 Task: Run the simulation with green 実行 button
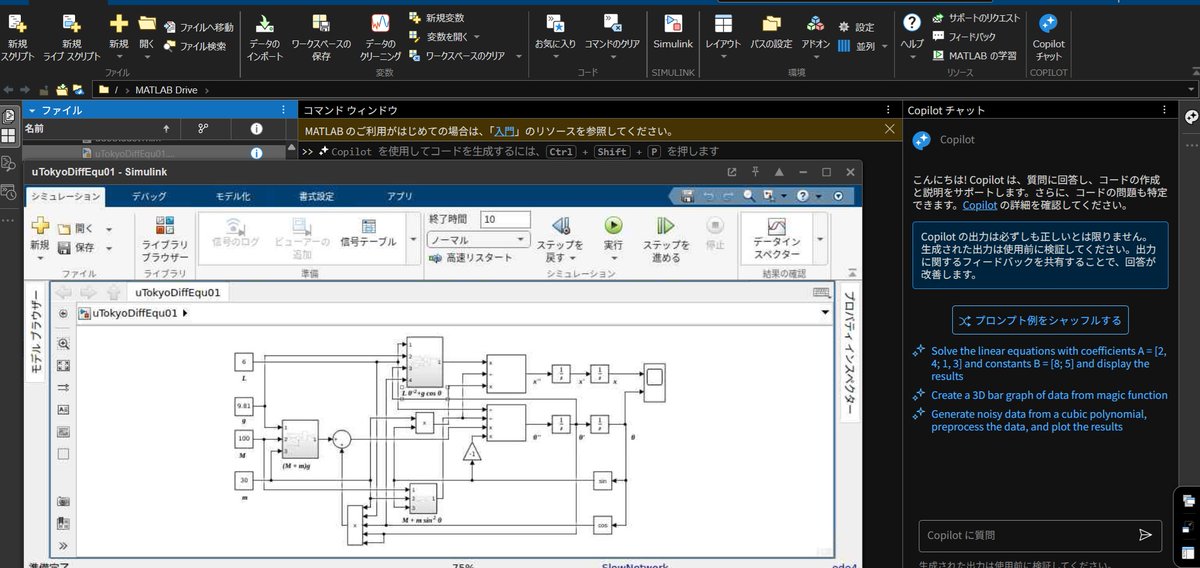613,226
